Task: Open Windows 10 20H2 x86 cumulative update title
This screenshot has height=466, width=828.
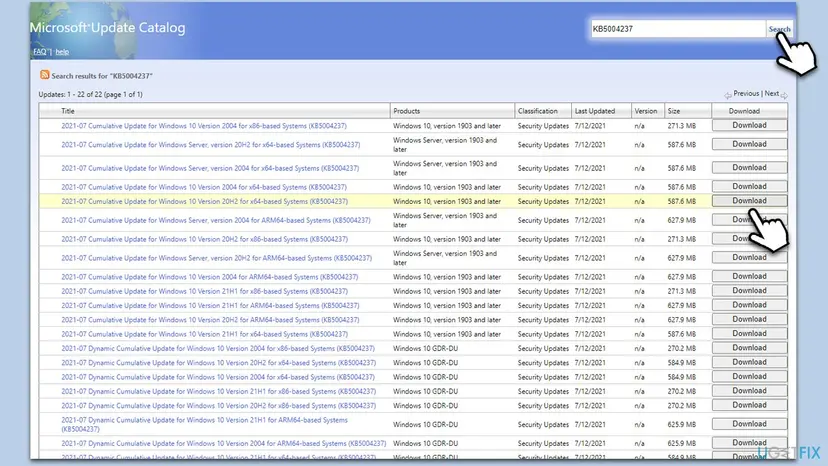Action: 204,239
